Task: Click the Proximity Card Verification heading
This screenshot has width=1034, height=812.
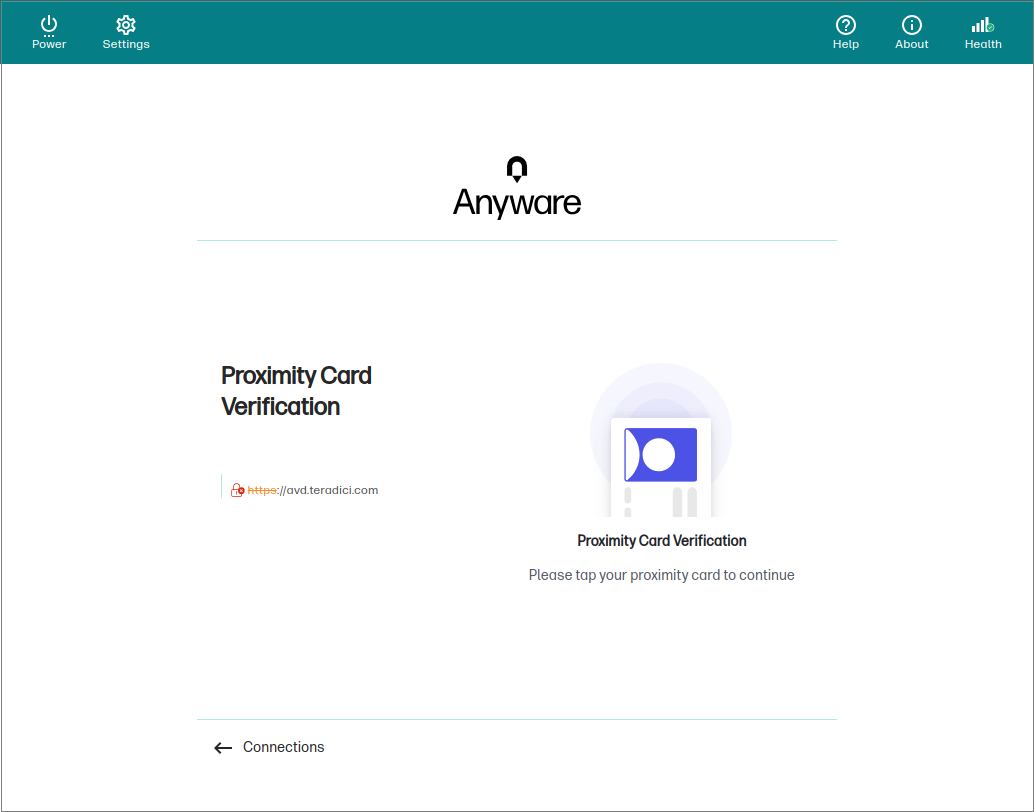Action: (x=296, y=390)
